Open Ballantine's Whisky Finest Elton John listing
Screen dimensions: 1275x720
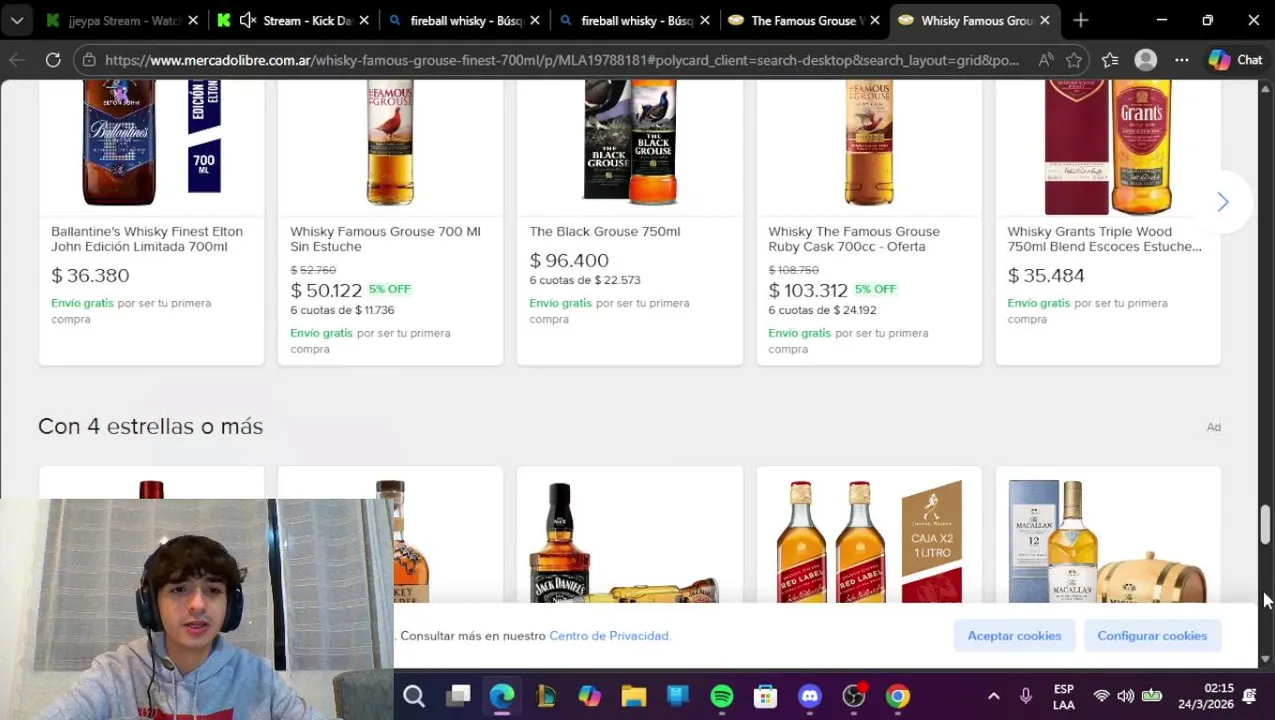tap(147, 239)
